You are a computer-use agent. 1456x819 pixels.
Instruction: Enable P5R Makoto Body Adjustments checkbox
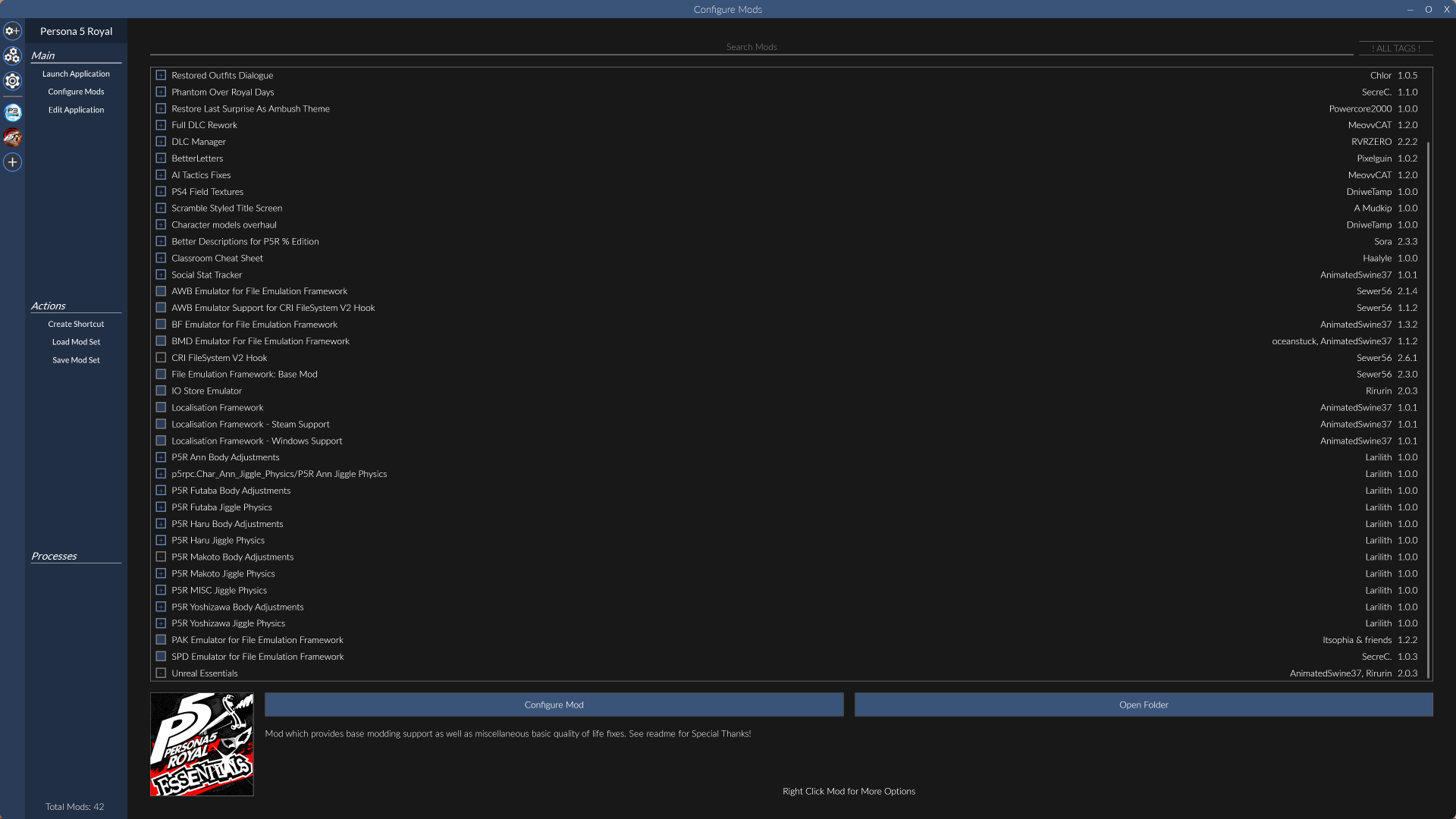coord(161,557)
